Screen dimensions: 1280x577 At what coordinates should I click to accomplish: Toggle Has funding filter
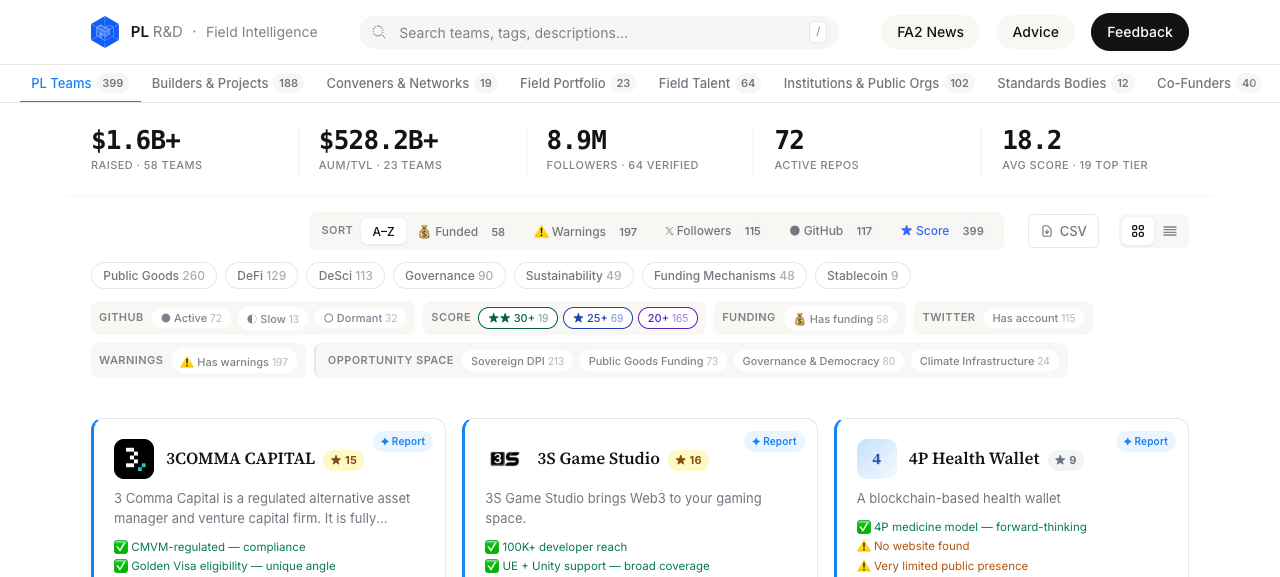point(841,318)
